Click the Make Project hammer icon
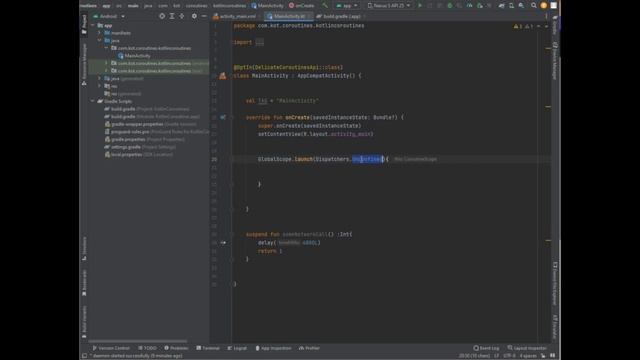Screen dimensions: 640x360 (325, 6)
